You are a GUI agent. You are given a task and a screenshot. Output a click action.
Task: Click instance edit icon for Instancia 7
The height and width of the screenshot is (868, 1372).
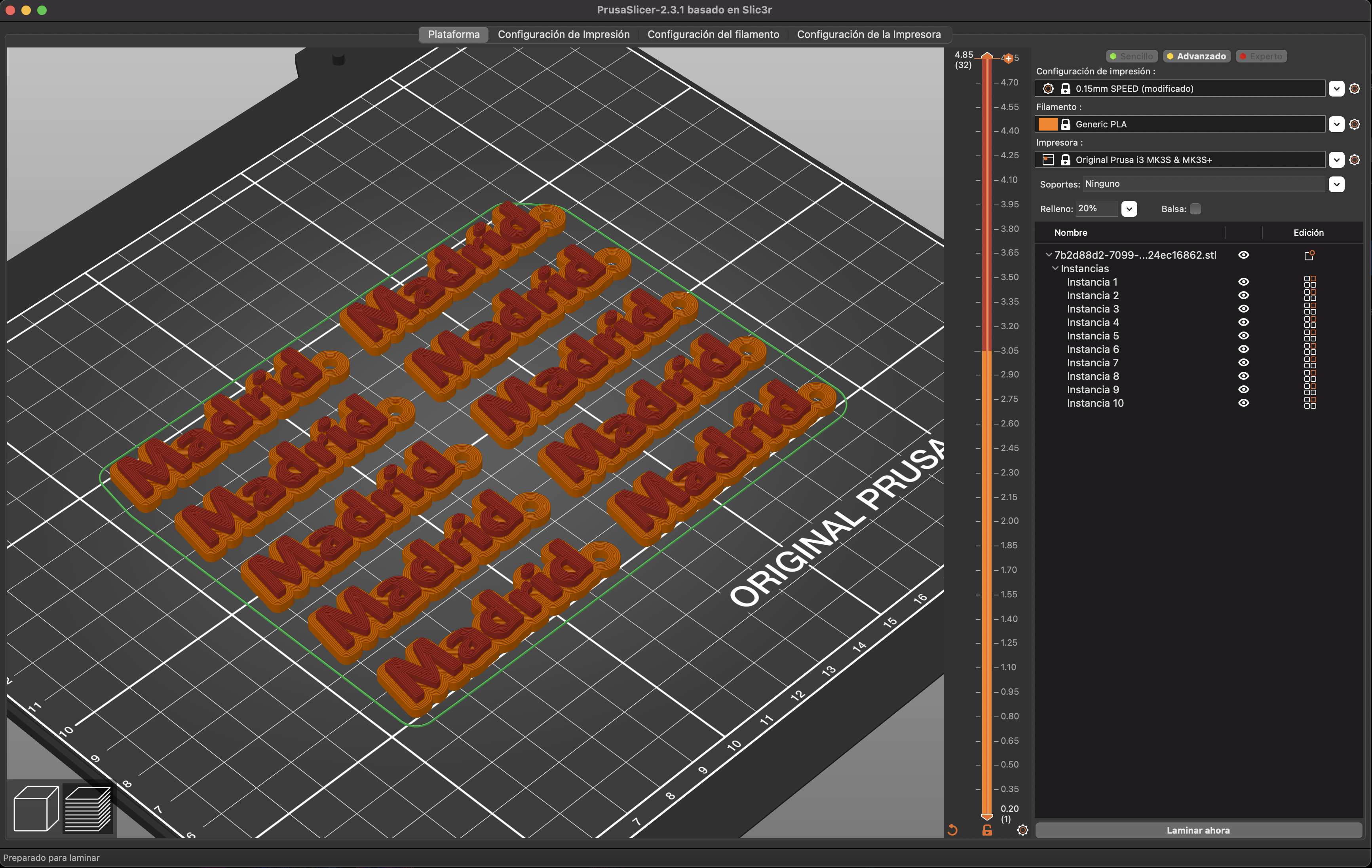(1310, 363)
